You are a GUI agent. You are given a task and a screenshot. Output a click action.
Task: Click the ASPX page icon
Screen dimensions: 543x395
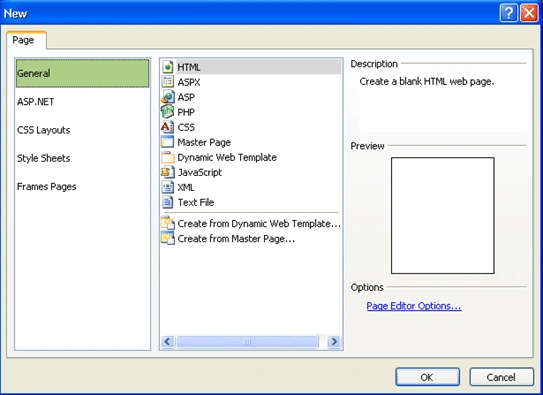168,82
